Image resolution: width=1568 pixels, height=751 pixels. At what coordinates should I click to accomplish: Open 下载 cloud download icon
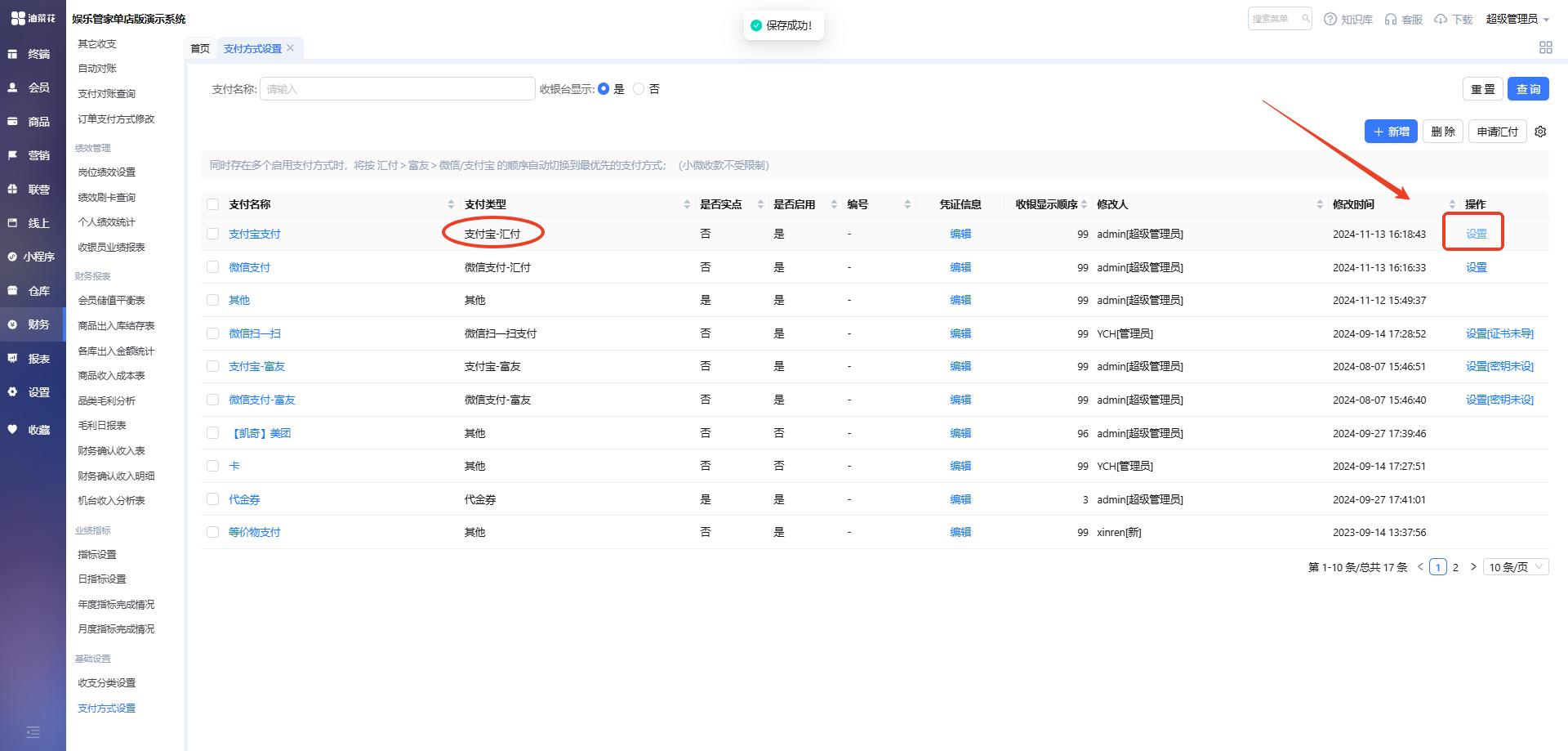pyautogui.click(x=1441, y=19)
